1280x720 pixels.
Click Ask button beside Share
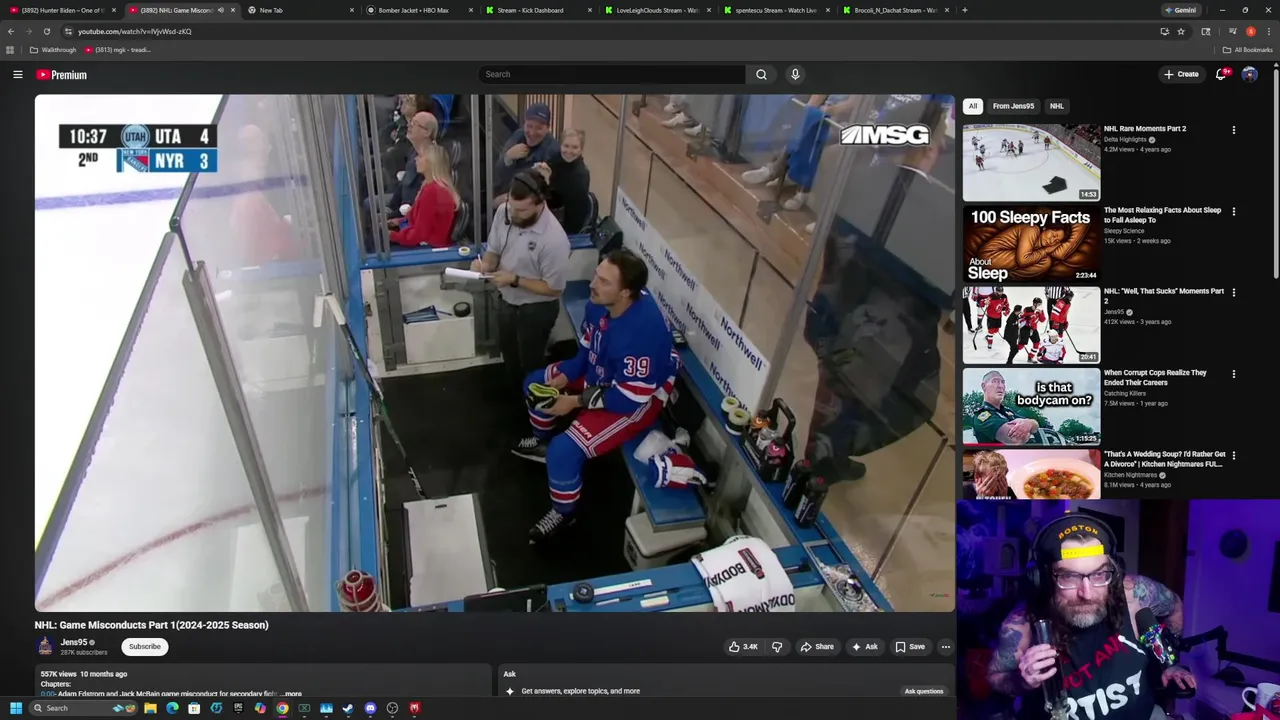pyautogui.click(x=864, y=647)
